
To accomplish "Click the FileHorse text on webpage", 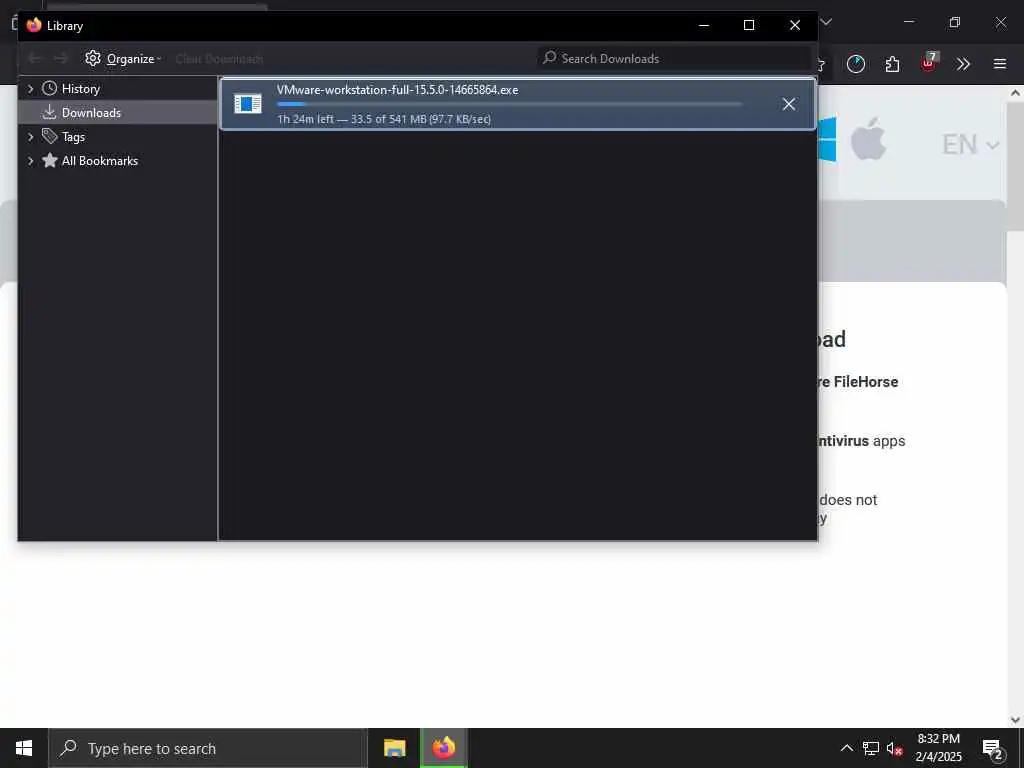I will [x=865, y=381].
